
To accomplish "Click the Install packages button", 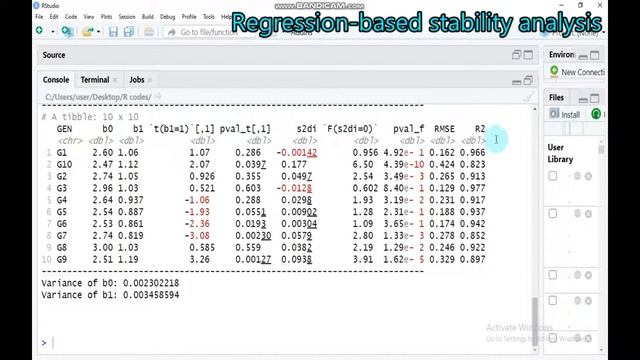I will tap(565, 115).
